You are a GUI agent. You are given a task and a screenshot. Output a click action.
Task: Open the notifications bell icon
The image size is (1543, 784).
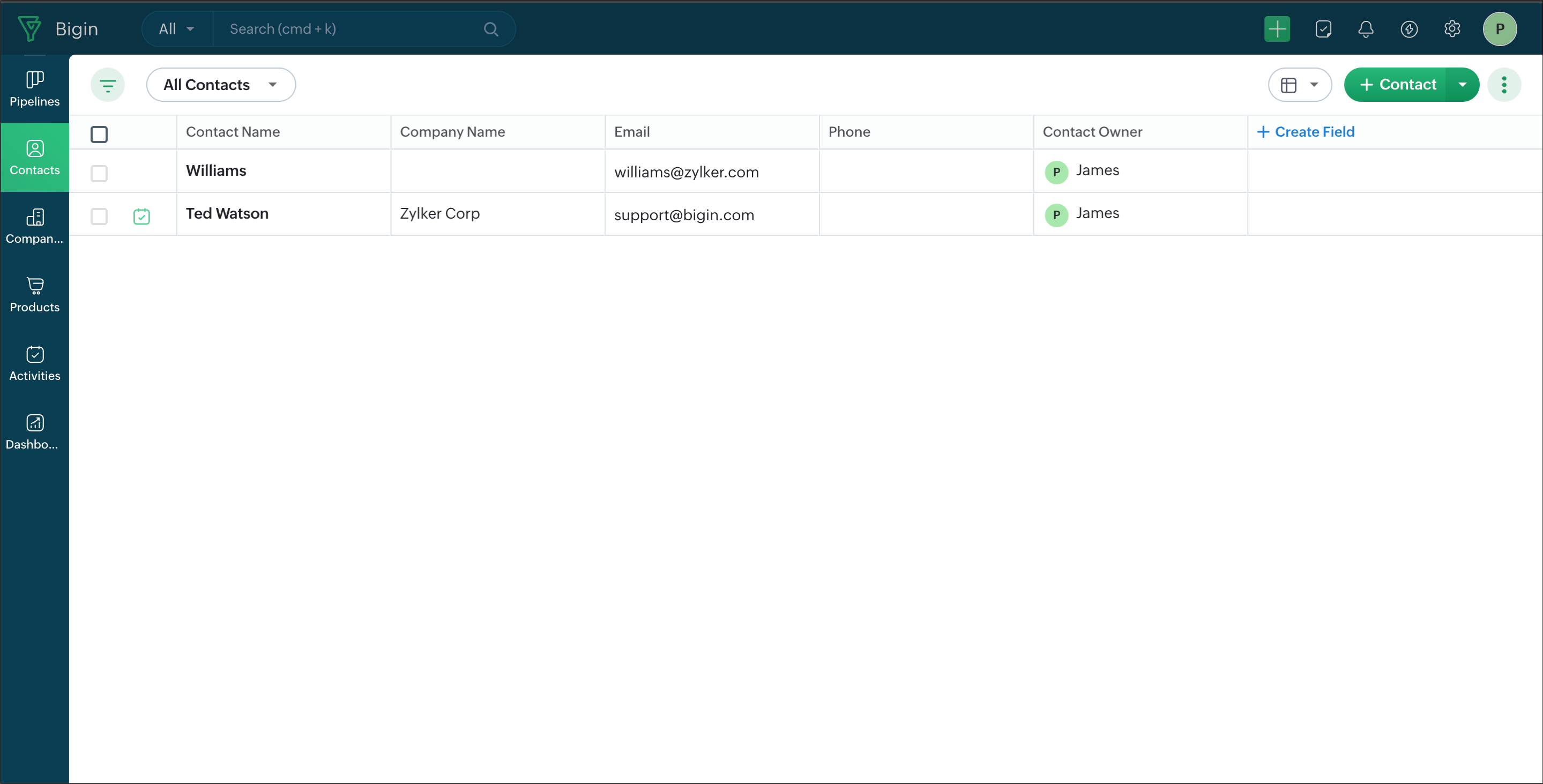click(x=1366, y=29)
